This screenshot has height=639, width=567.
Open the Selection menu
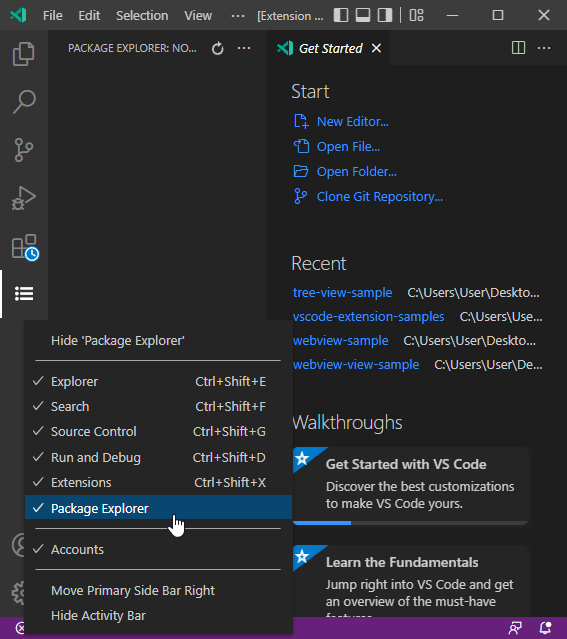(x=142, y=15)
